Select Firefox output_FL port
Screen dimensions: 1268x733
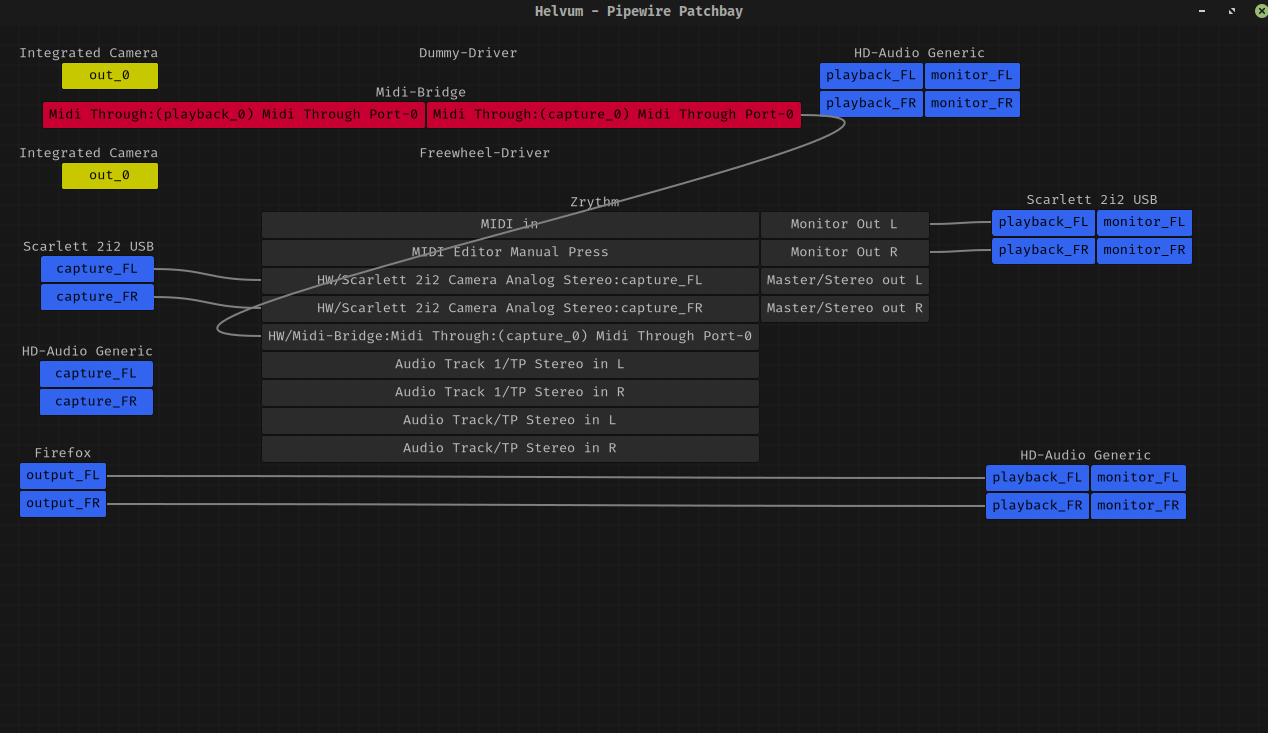click(x=63, y=476)
